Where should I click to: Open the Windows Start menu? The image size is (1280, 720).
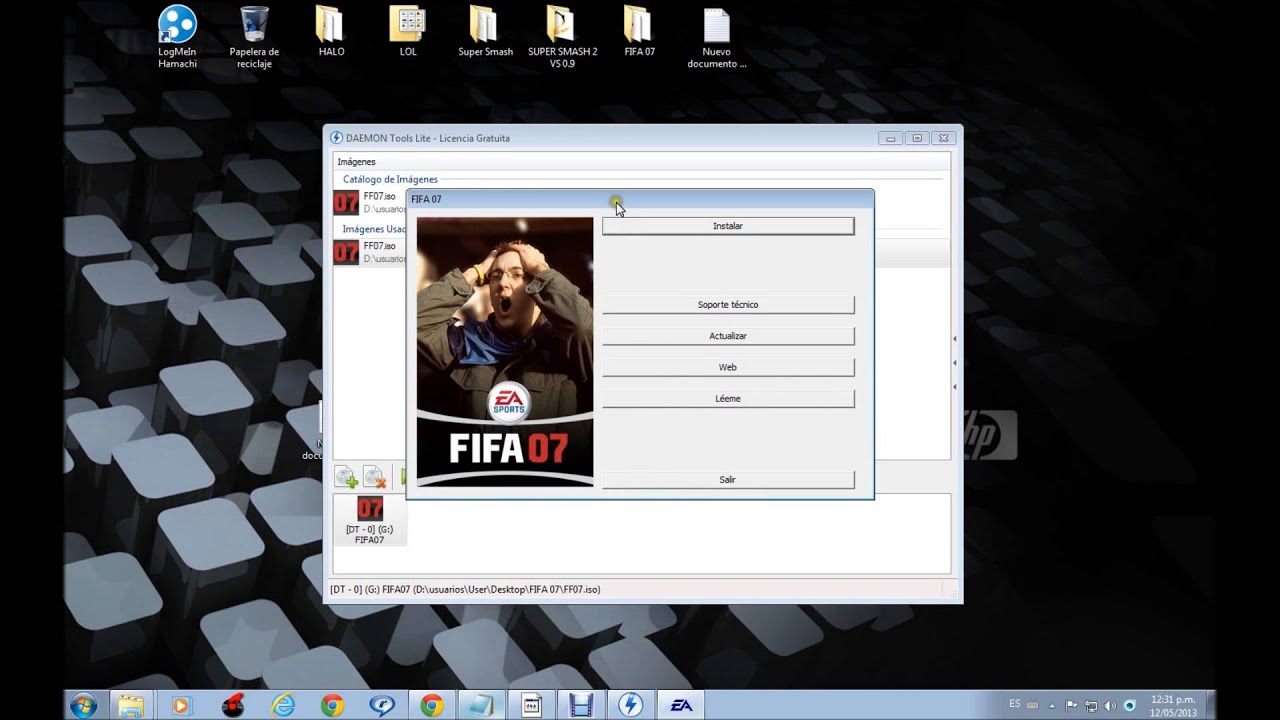click(x=83, y=705)
